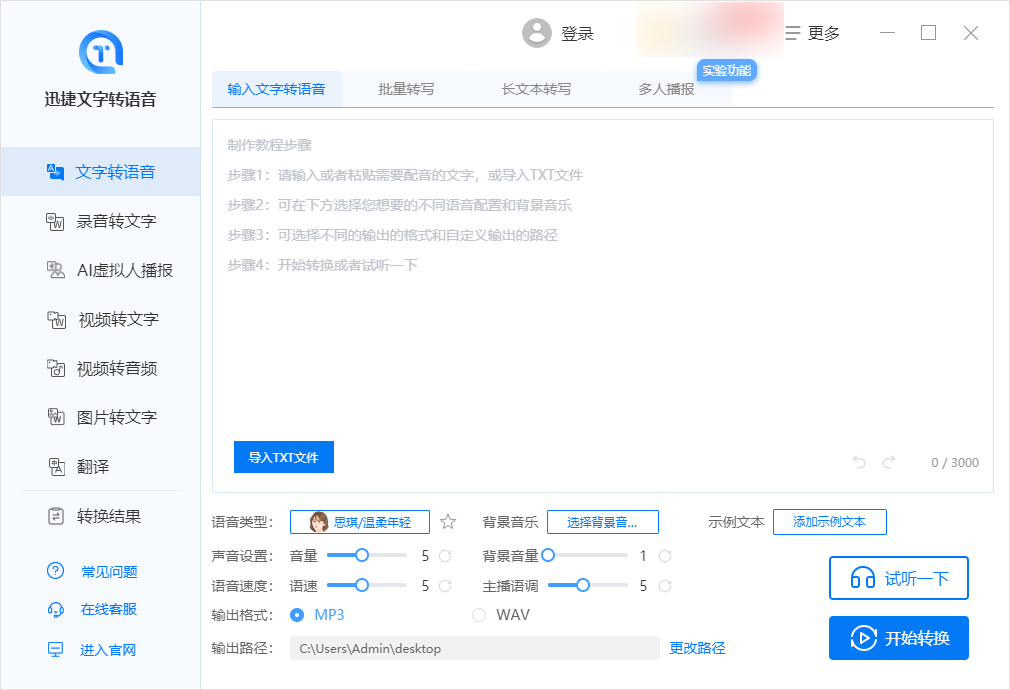Switch to the 批量转写 tab
Image resolution: width=1010 pixels, height=690 pixels.
[406, 89]
